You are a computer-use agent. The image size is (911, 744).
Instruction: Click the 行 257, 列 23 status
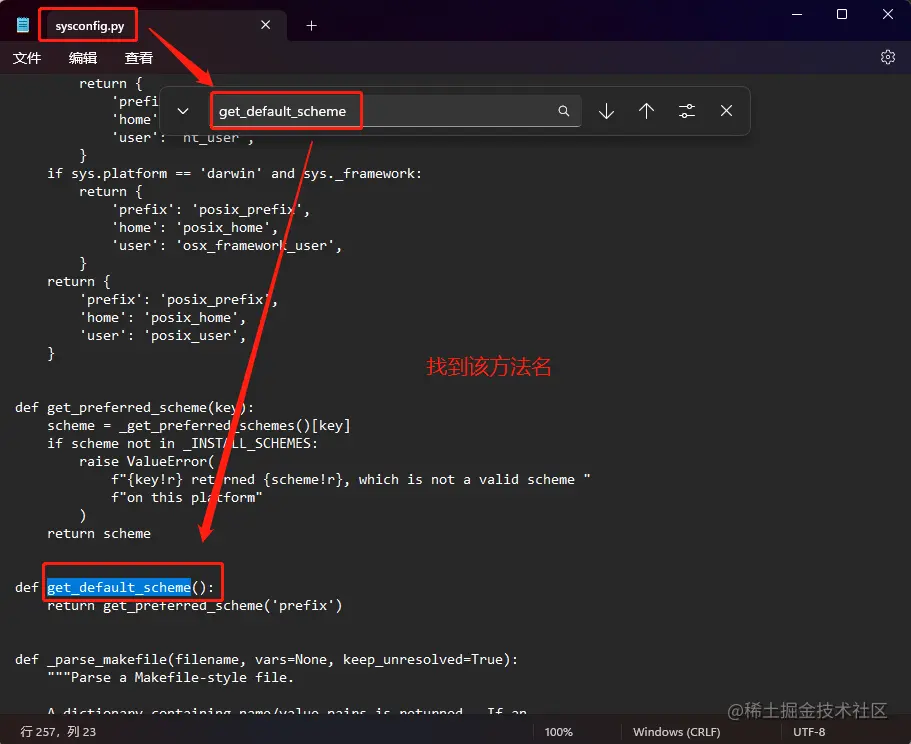click(x=58, y=732)
